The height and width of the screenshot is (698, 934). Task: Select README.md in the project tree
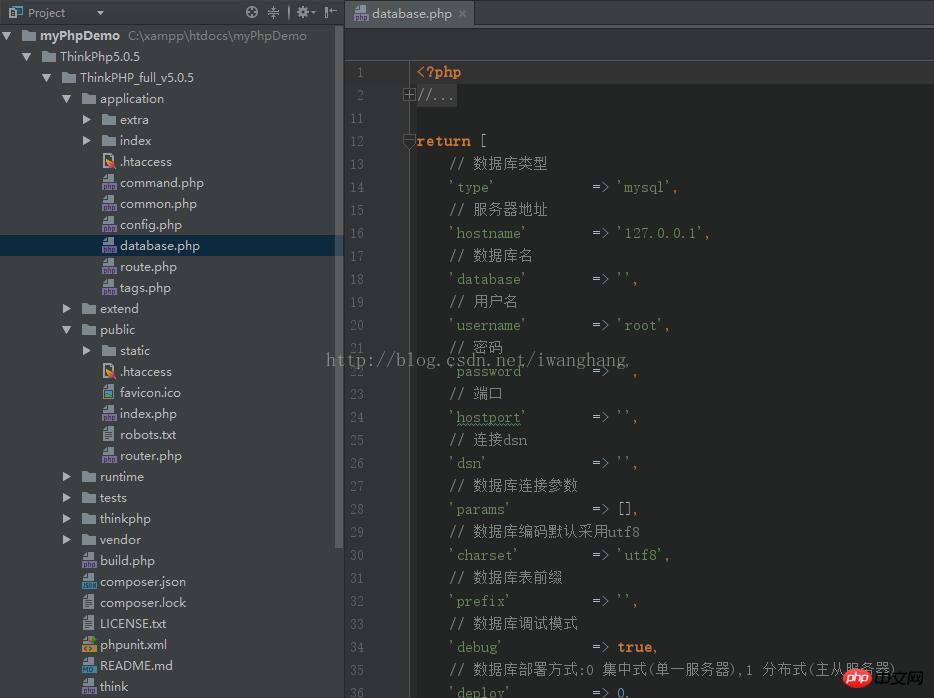click(136, 665)
